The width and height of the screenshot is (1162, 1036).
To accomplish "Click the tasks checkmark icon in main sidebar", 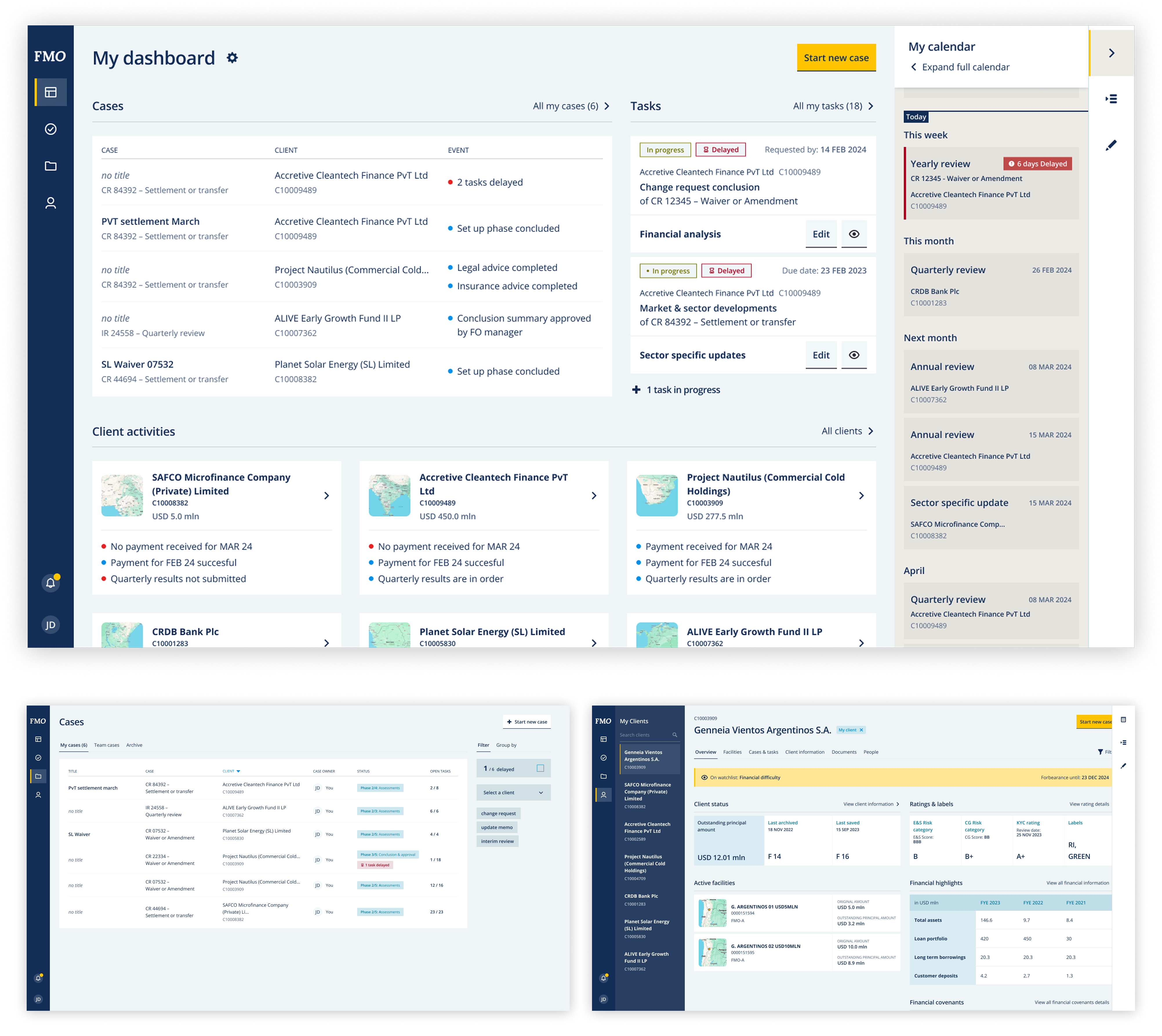I will pyautogui.click(x=51, y=129).
